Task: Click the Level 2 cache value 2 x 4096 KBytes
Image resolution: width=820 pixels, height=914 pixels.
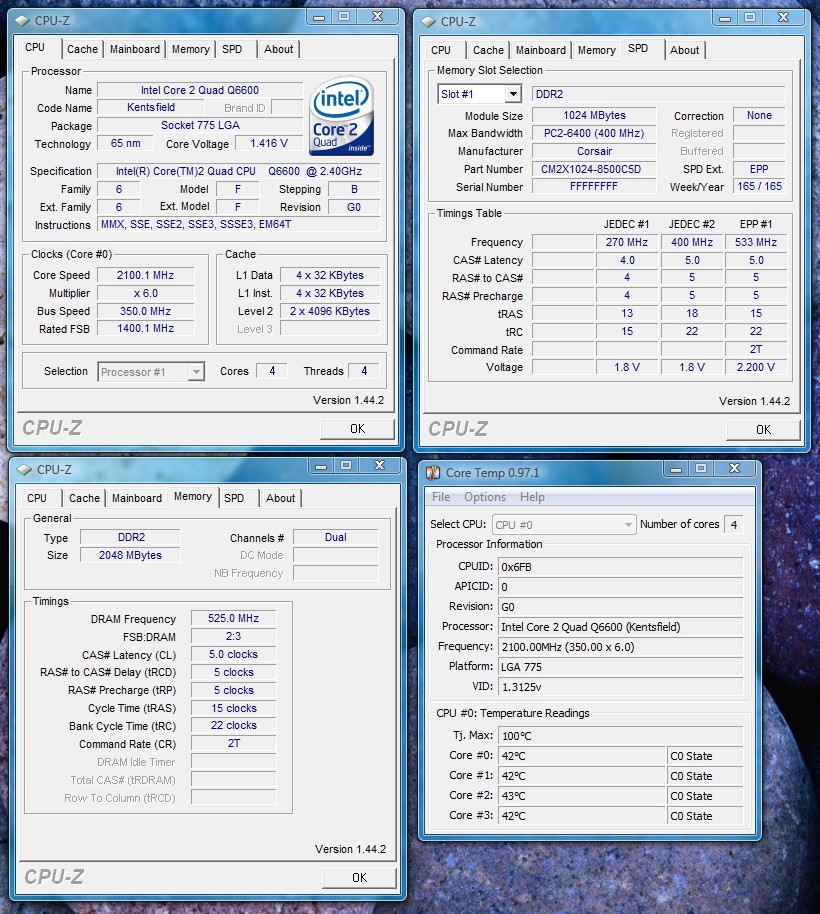Action: point(330,311)
